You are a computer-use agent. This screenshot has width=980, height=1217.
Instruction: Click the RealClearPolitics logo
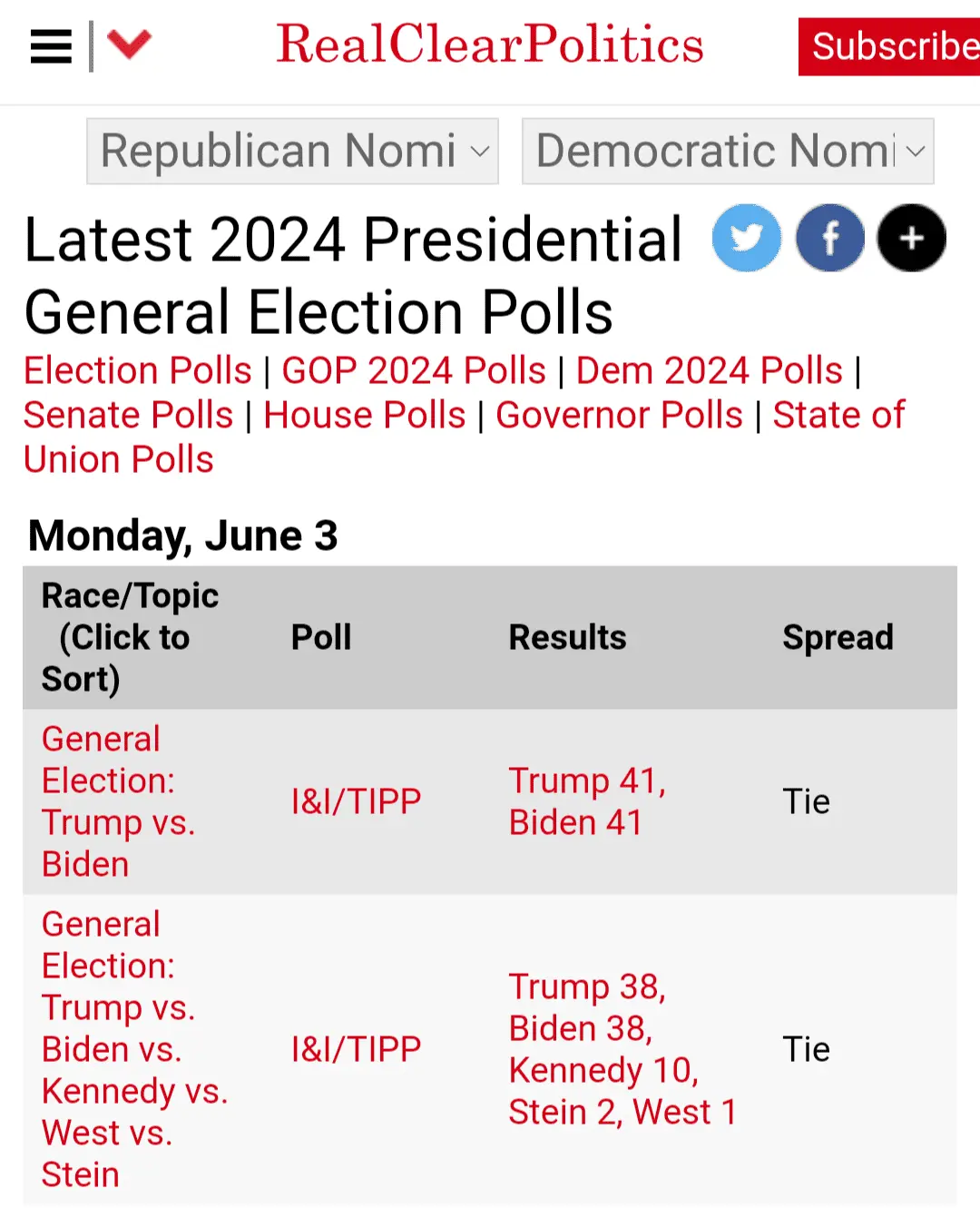click(490, 45)
